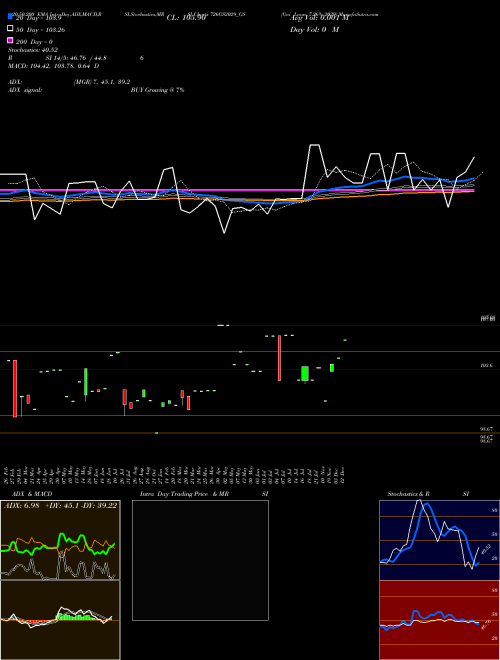Click the MACD values line in the header
Screen dimensions: 500x660
pos(53,66)
